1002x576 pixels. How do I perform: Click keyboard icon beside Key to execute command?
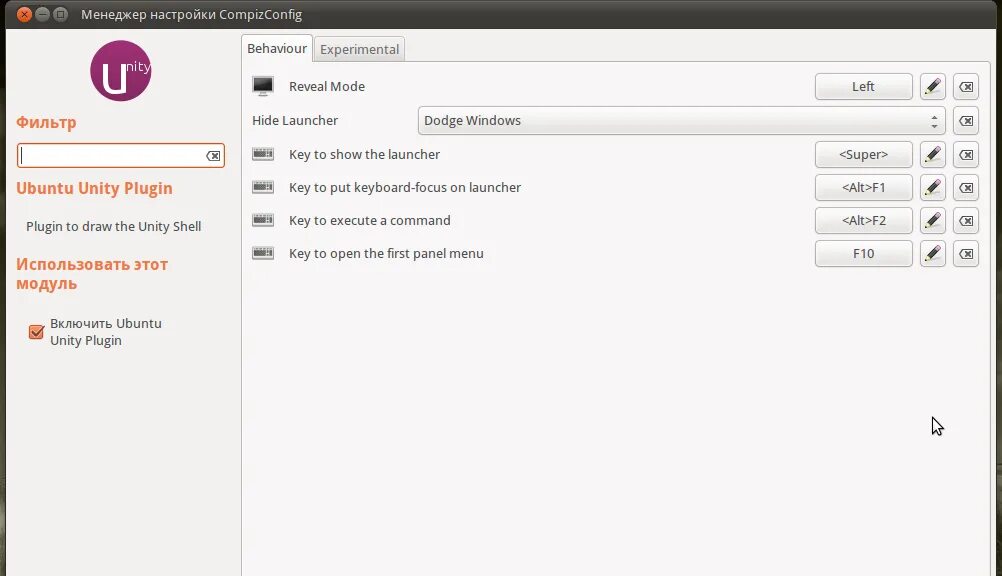click(263, 220)
